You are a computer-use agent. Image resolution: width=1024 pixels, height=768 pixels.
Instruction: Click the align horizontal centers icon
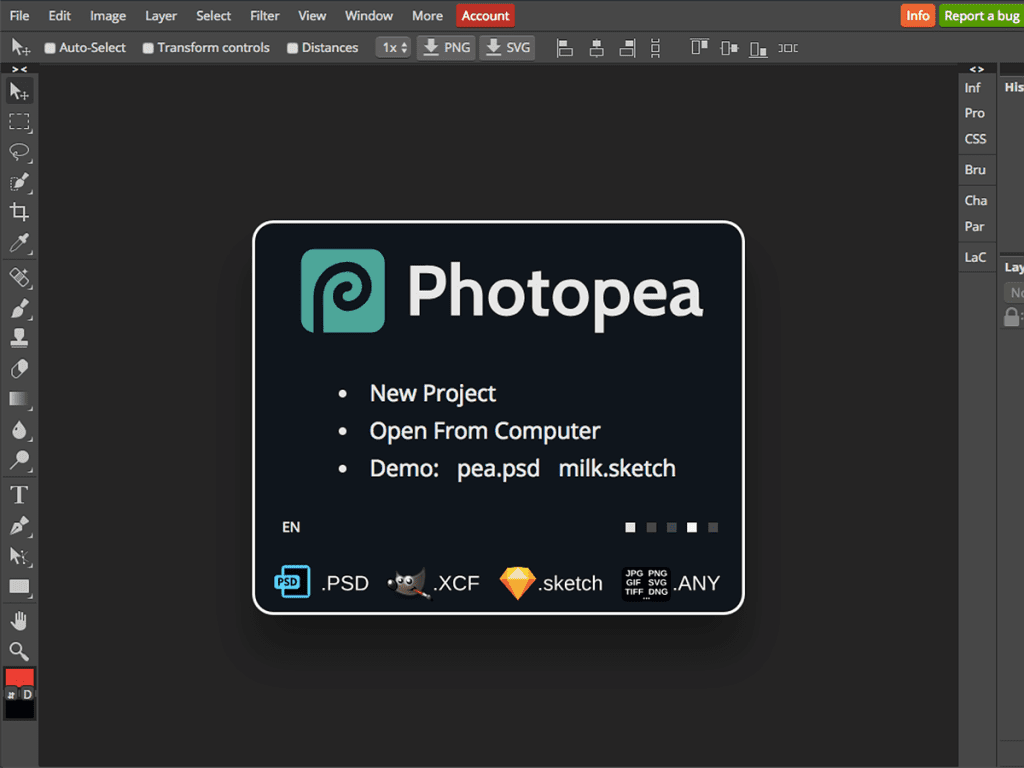pos(596,48)
